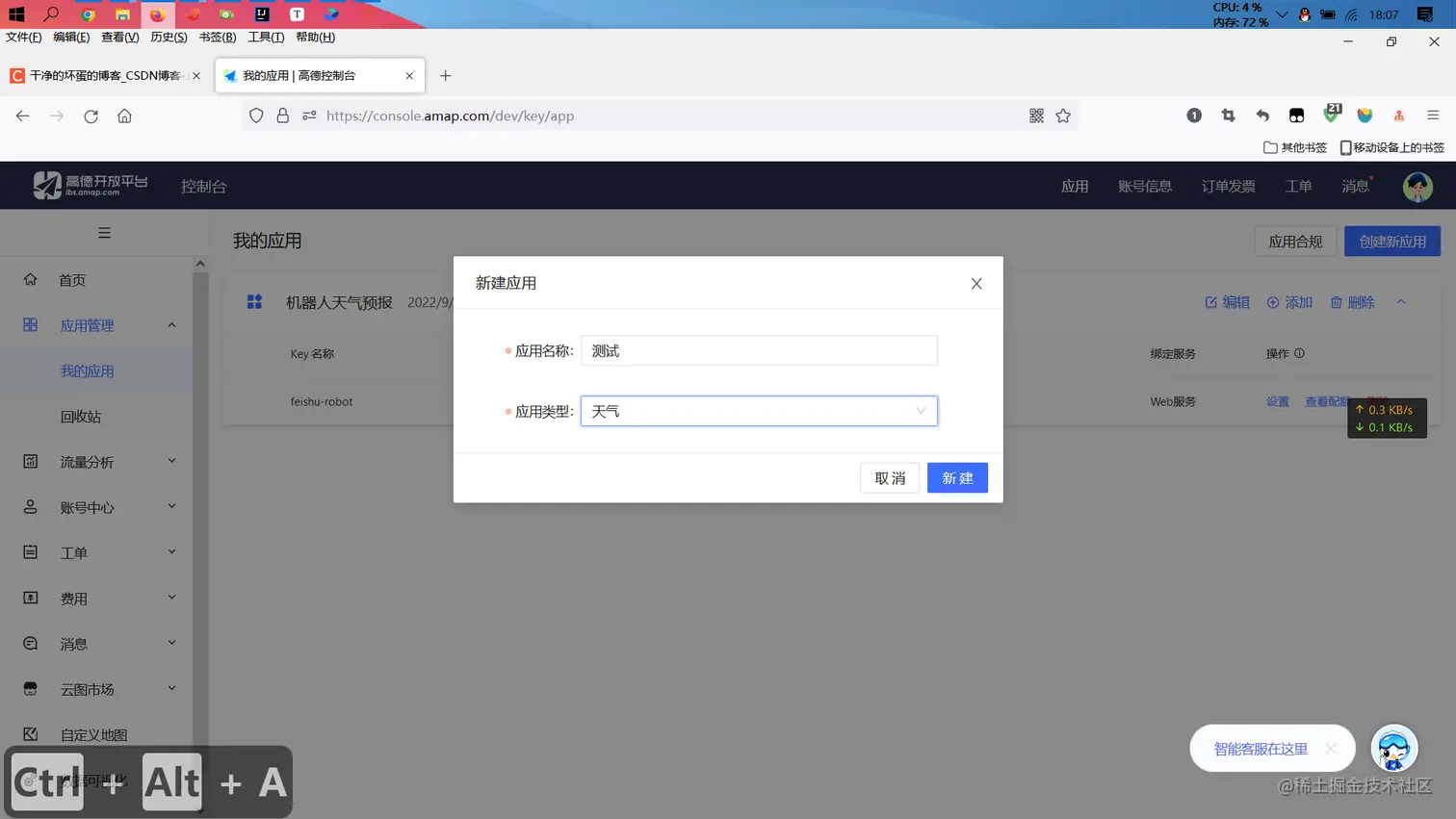Screen dimensions: 1456x819
Task: Click the 操作 info icon
Action: coord(1299,353)
